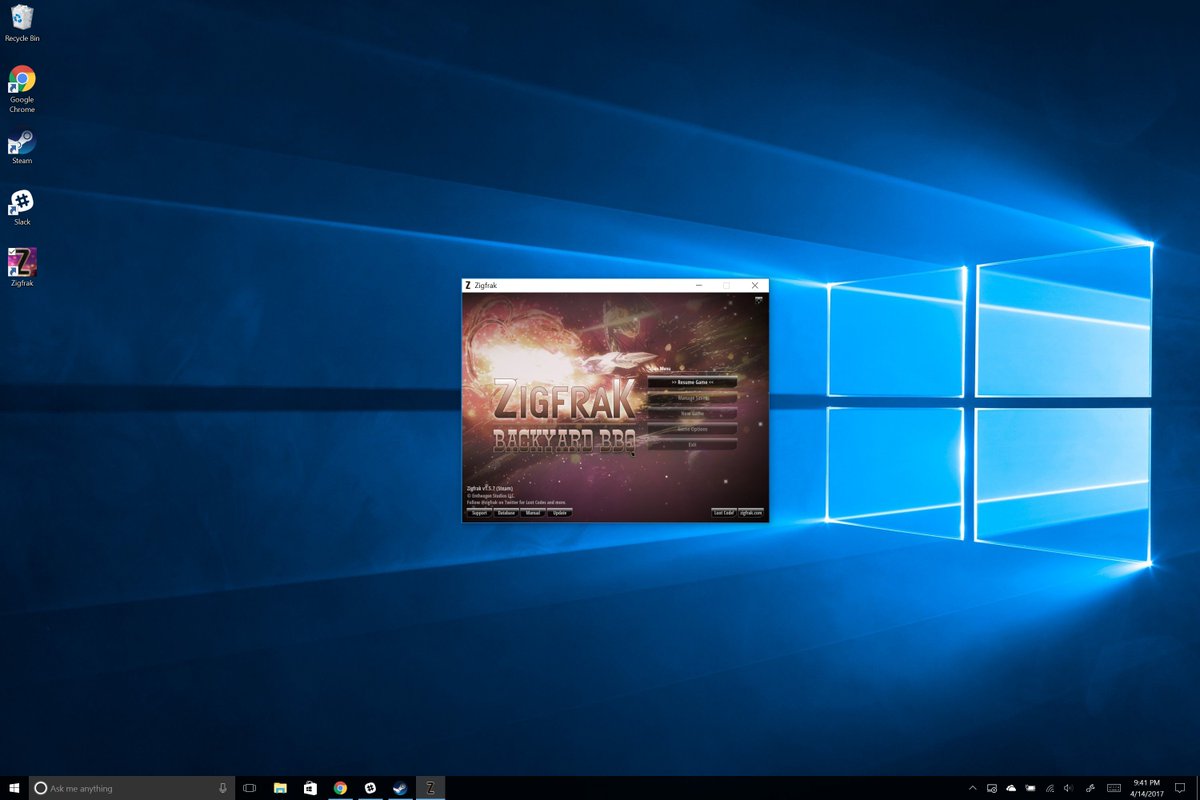Click the battery status tray icon
This screenshot has height=800, width=1200.
click(x=1030, y=788)
